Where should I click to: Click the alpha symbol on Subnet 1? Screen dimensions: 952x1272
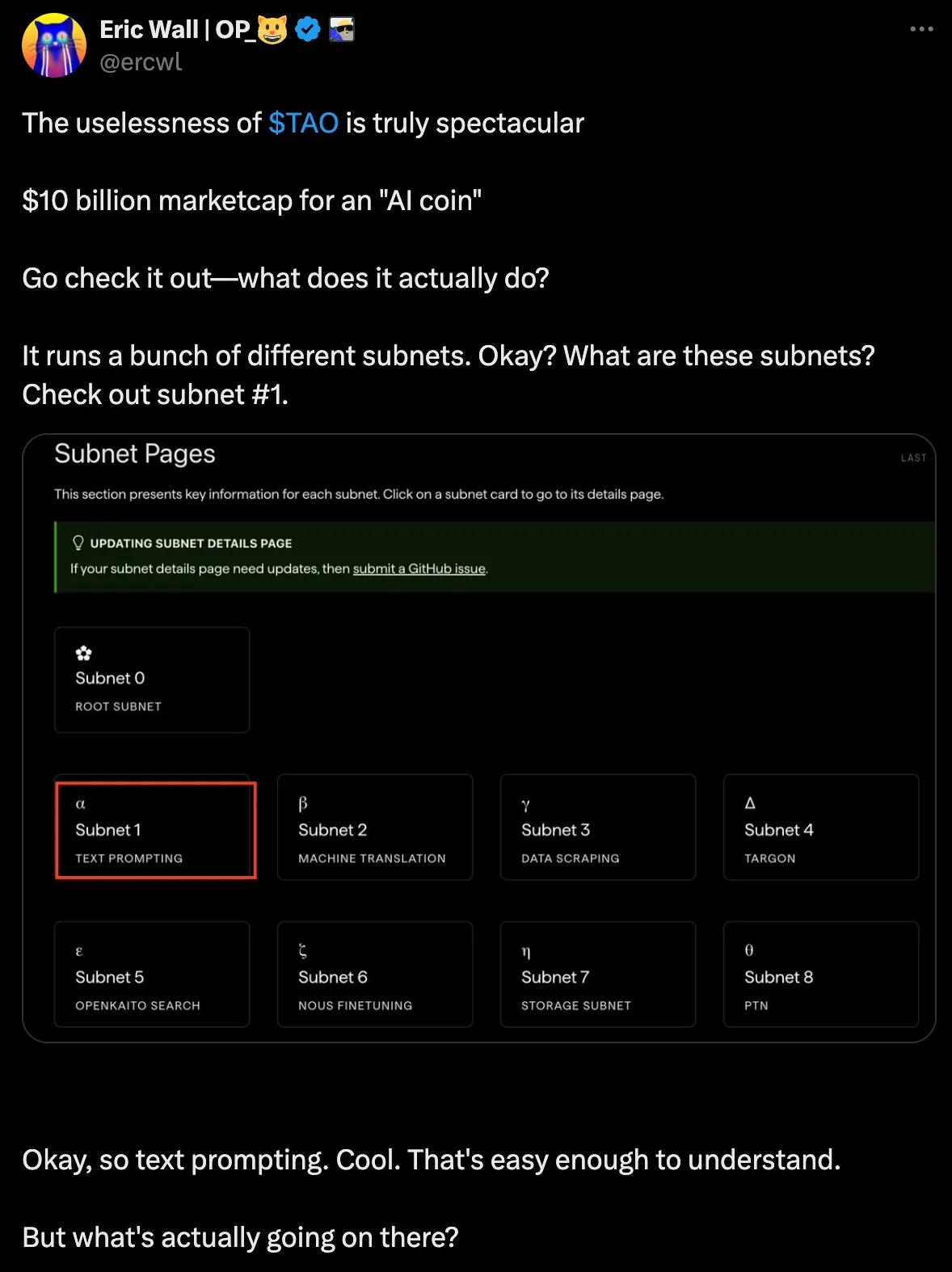(x=80, y=804)
